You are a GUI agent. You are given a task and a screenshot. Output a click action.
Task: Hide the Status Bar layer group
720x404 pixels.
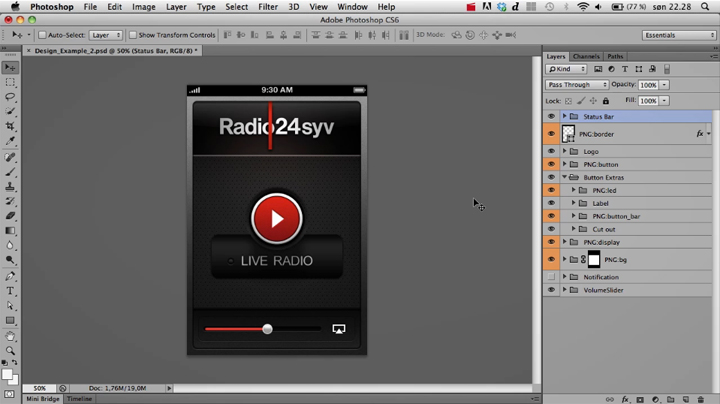tap(551, 117)
